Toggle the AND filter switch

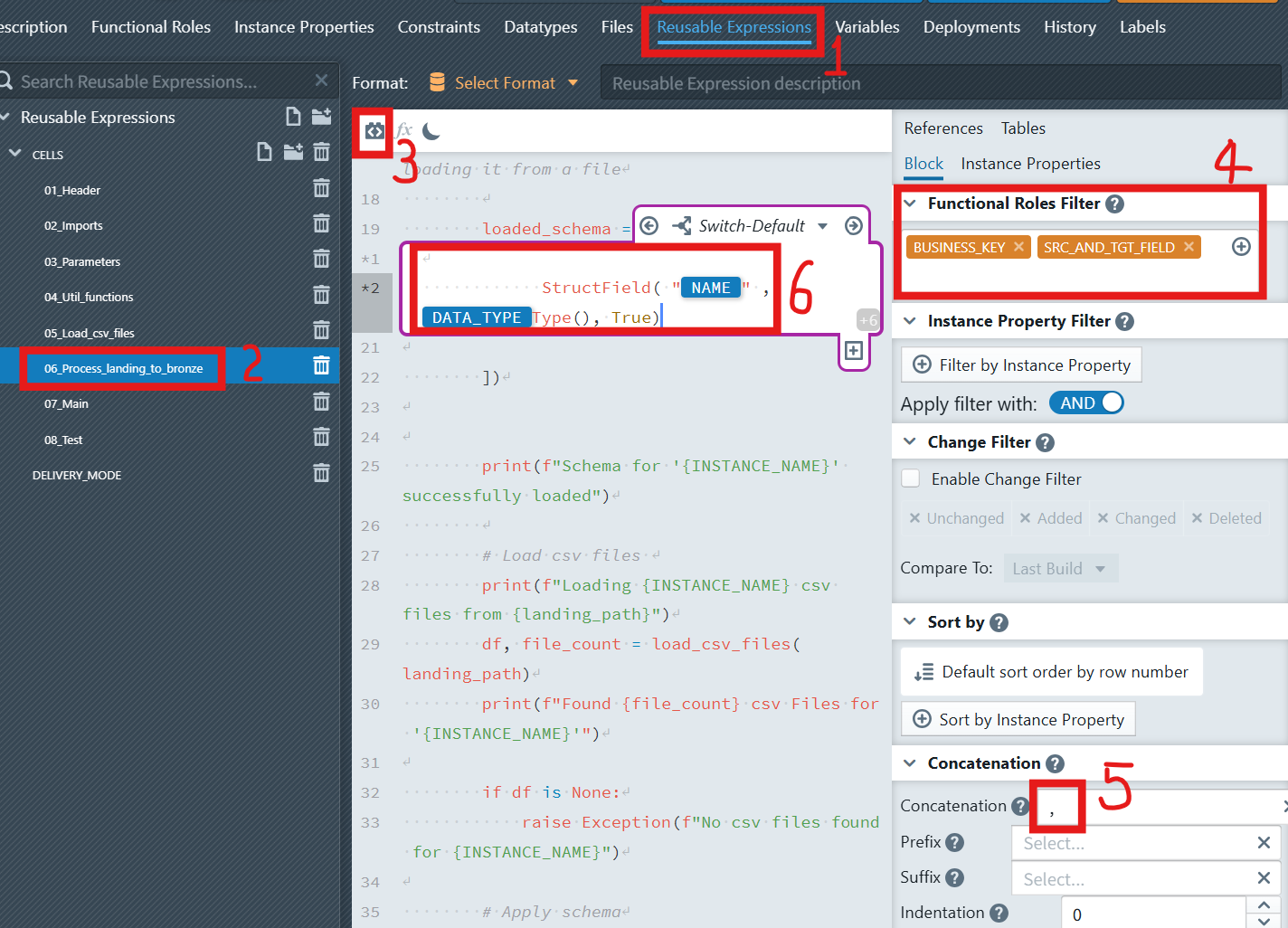(x=1086, y=403)
